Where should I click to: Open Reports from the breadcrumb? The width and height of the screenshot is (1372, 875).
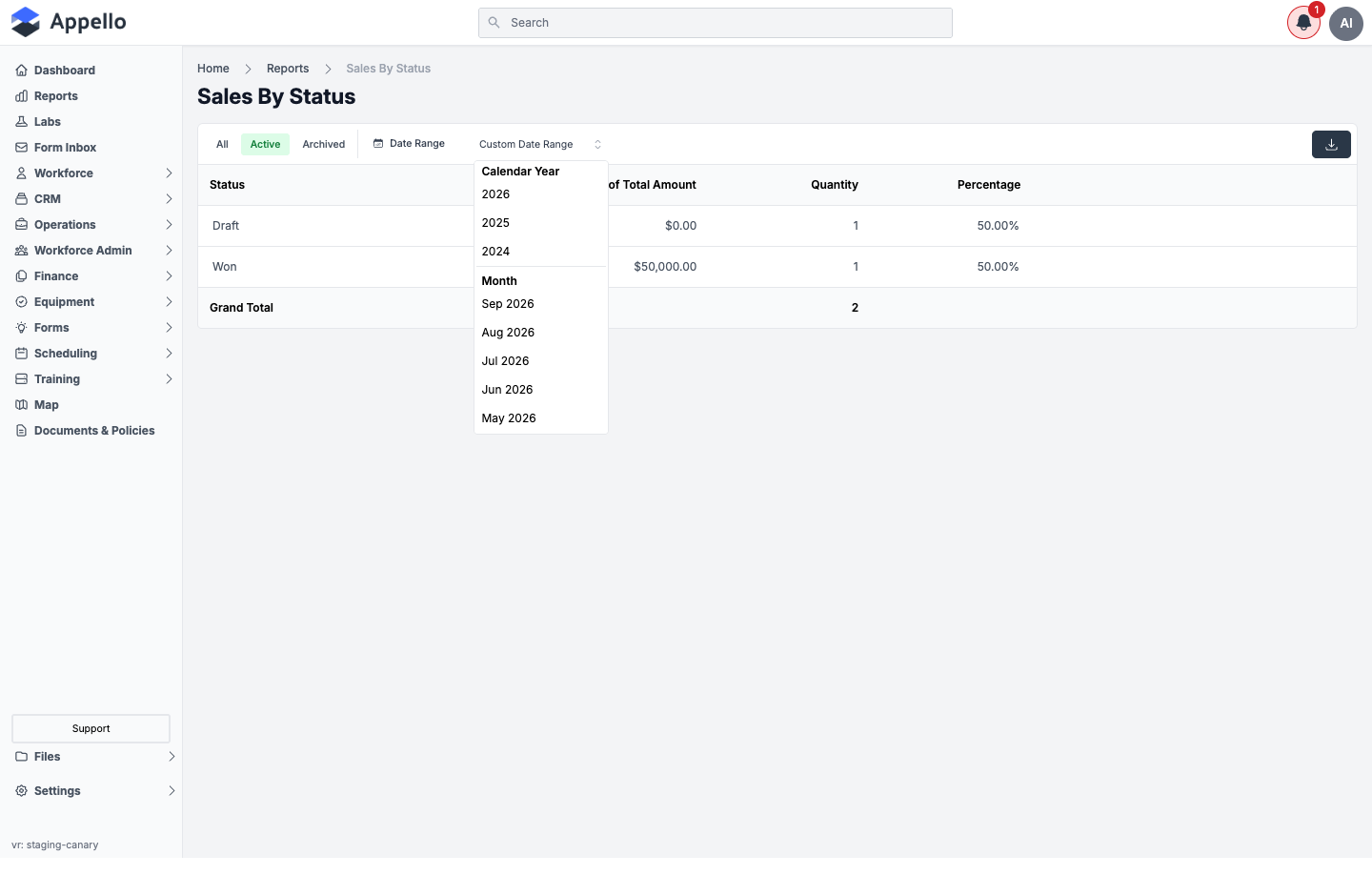point(288,69)
